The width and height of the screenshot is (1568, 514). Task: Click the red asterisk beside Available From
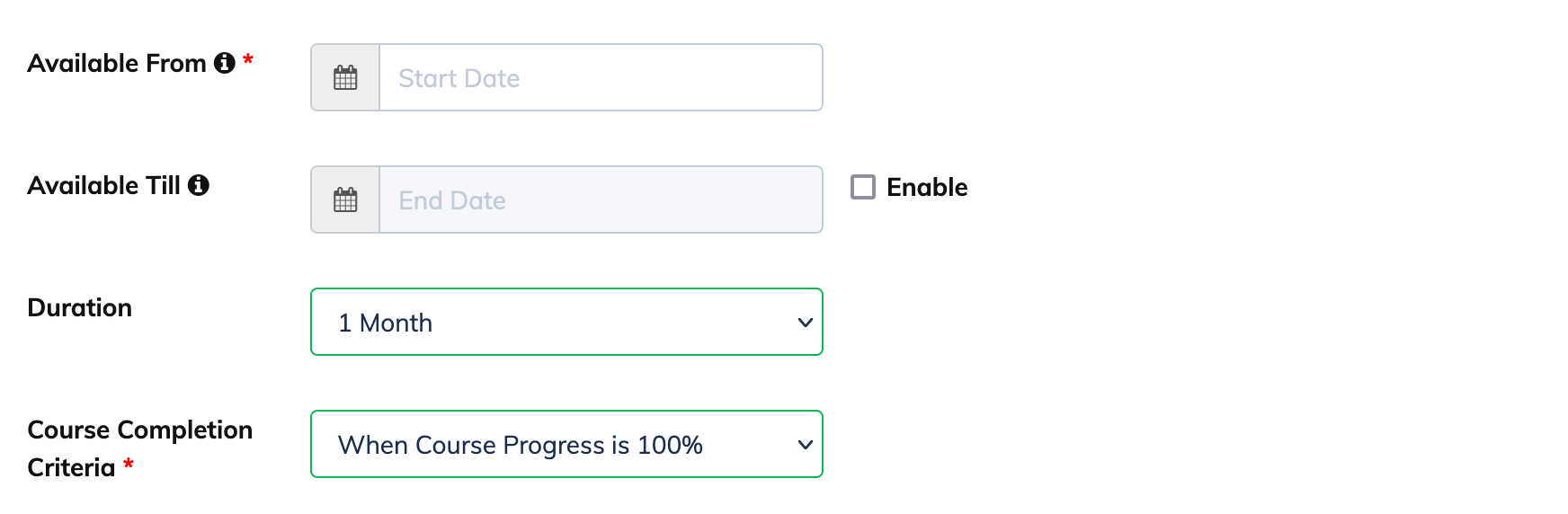tap(248, 59)
